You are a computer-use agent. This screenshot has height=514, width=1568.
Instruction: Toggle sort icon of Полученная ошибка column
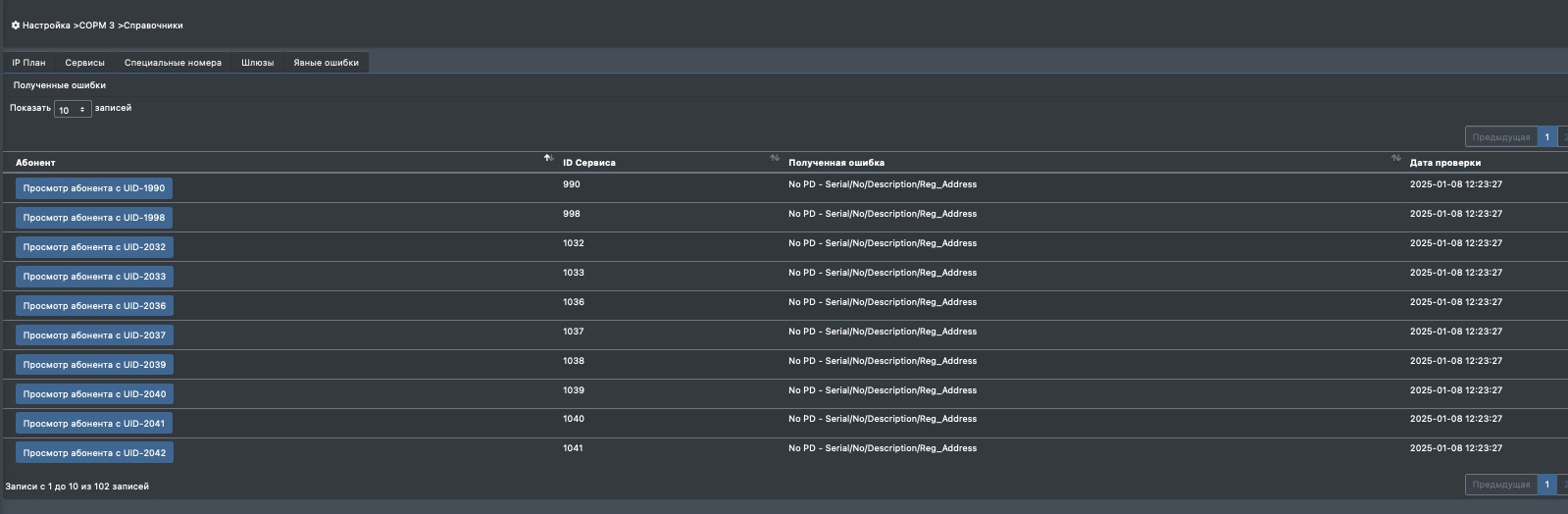coord(1395,159)
